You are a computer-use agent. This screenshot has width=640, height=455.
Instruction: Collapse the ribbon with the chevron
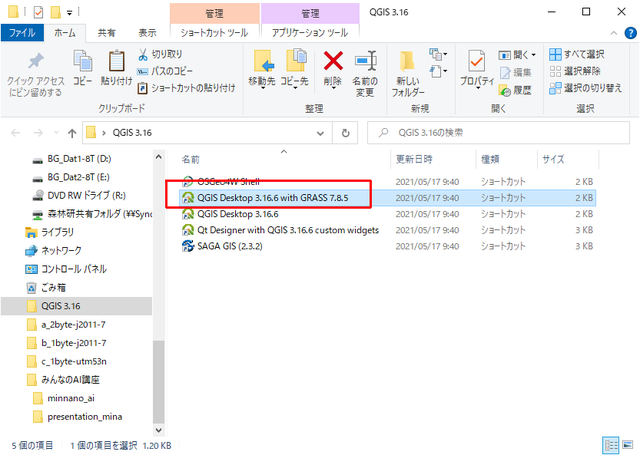[613, 33]
